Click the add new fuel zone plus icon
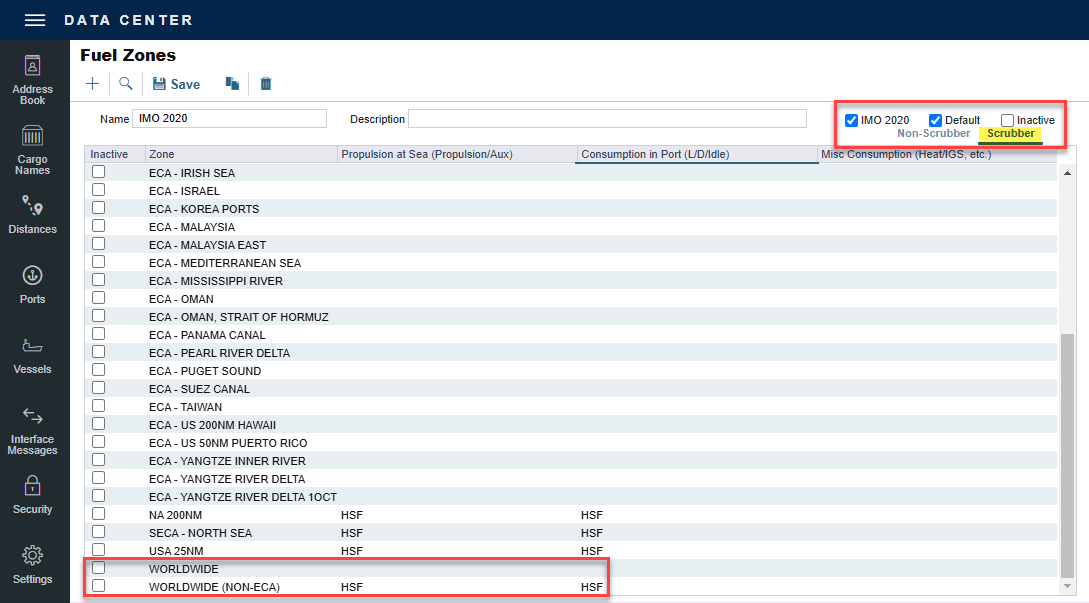The image size is (1089, 603). point(92,84)
